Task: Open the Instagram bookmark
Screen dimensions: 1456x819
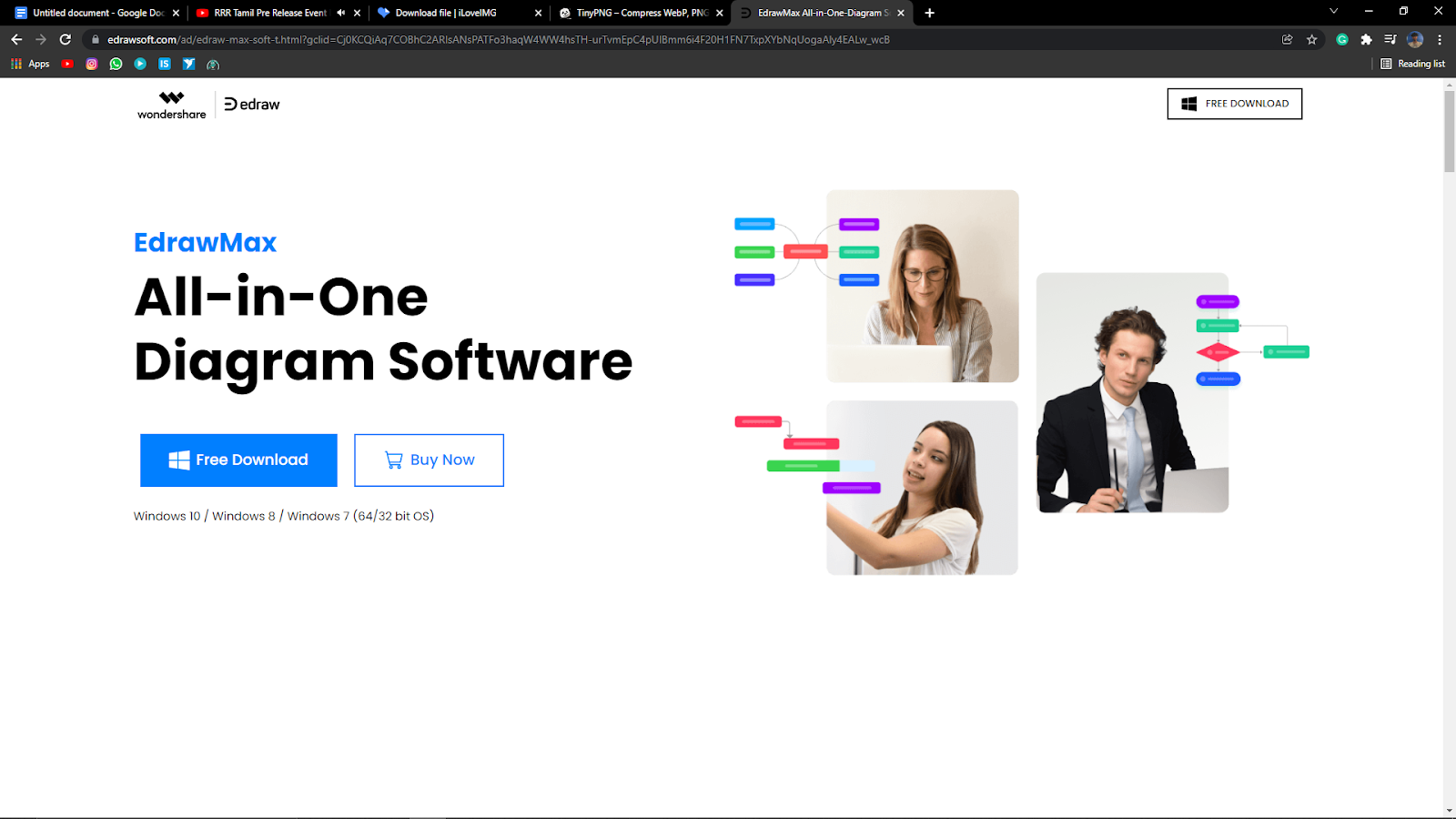Action: click(x=92, y=64)
